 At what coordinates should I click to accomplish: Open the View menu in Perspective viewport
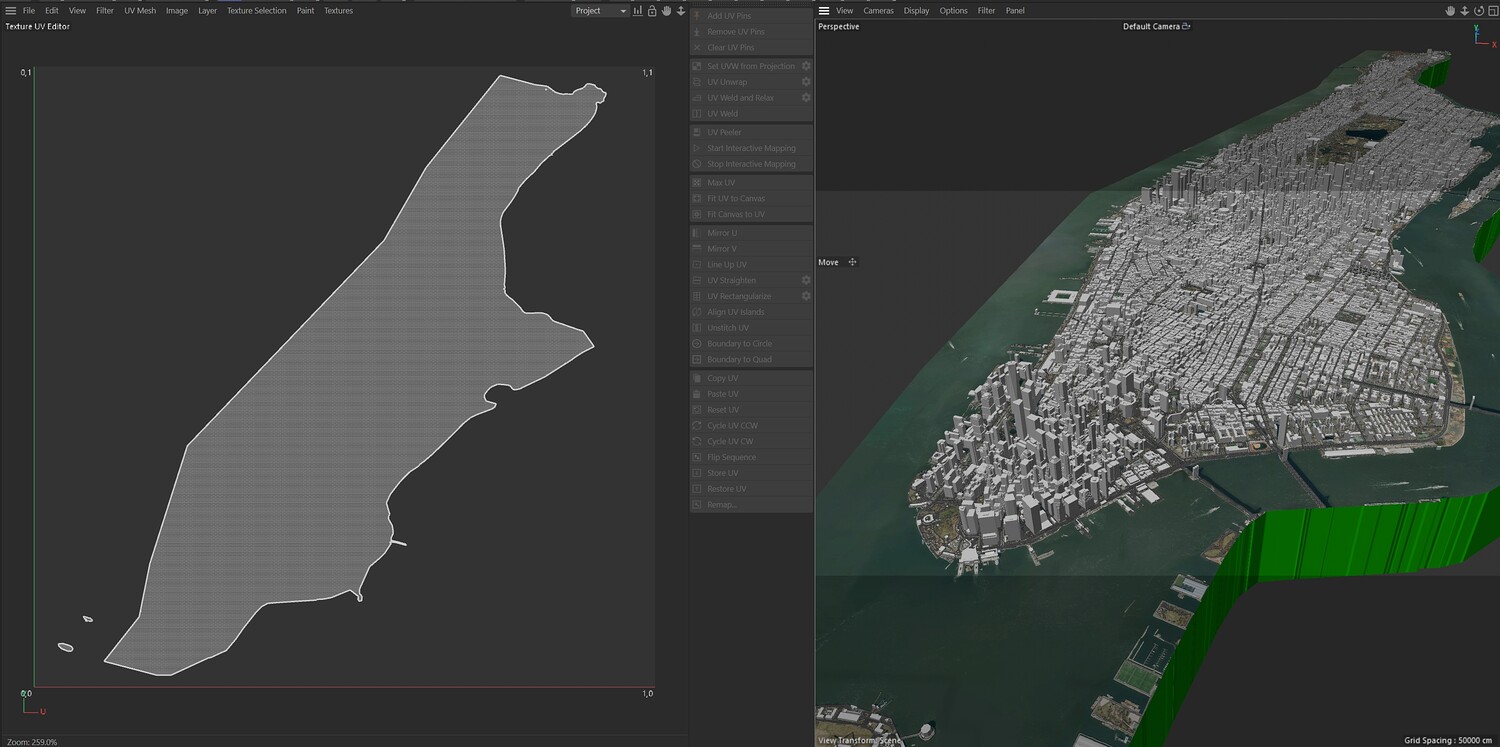click(x=845, y=11)
